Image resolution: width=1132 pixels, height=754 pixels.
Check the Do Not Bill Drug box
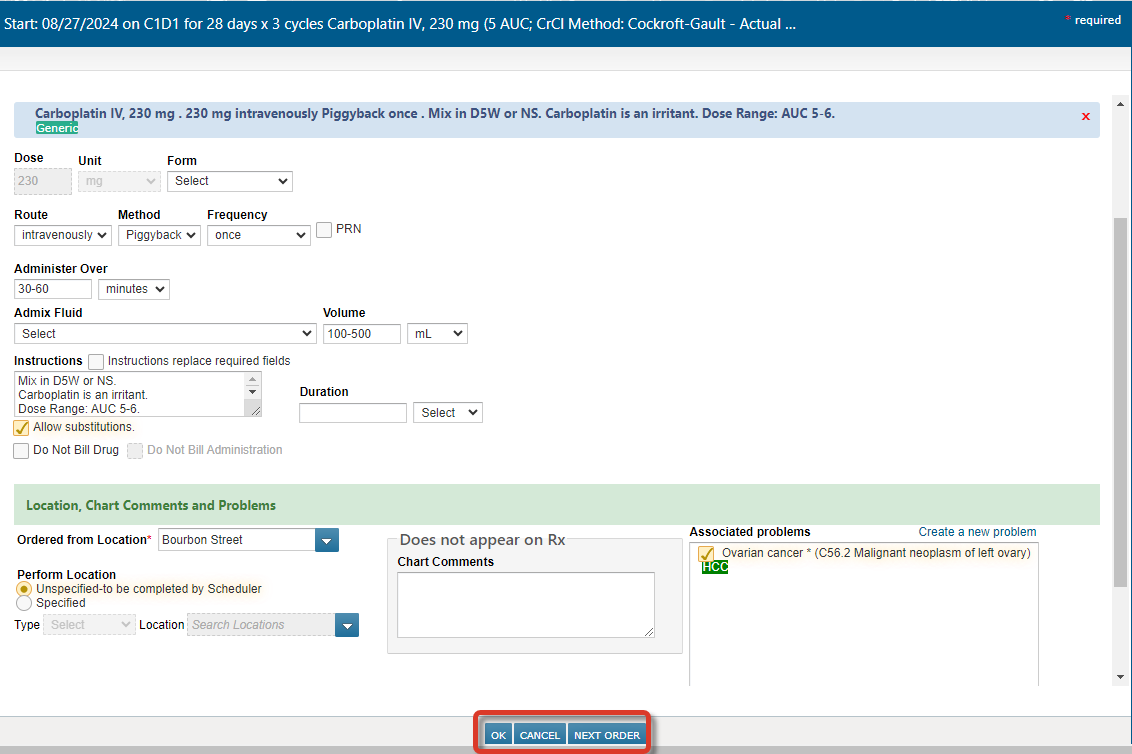pyautogui.click(x=22, y=451)
